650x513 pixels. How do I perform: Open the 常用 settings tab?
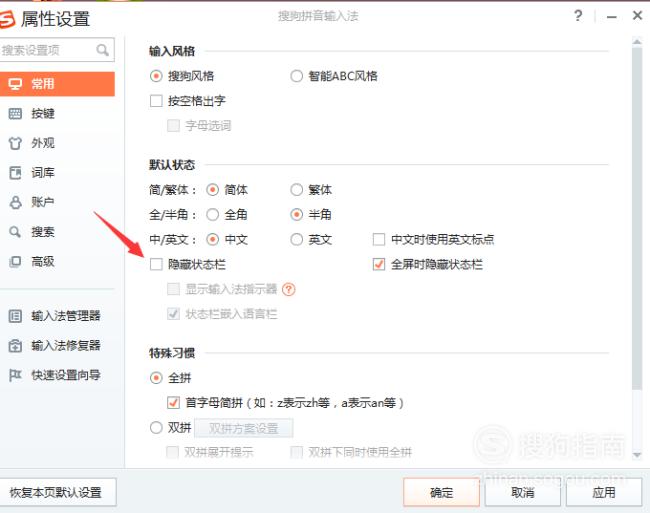[x=57, y=84]
